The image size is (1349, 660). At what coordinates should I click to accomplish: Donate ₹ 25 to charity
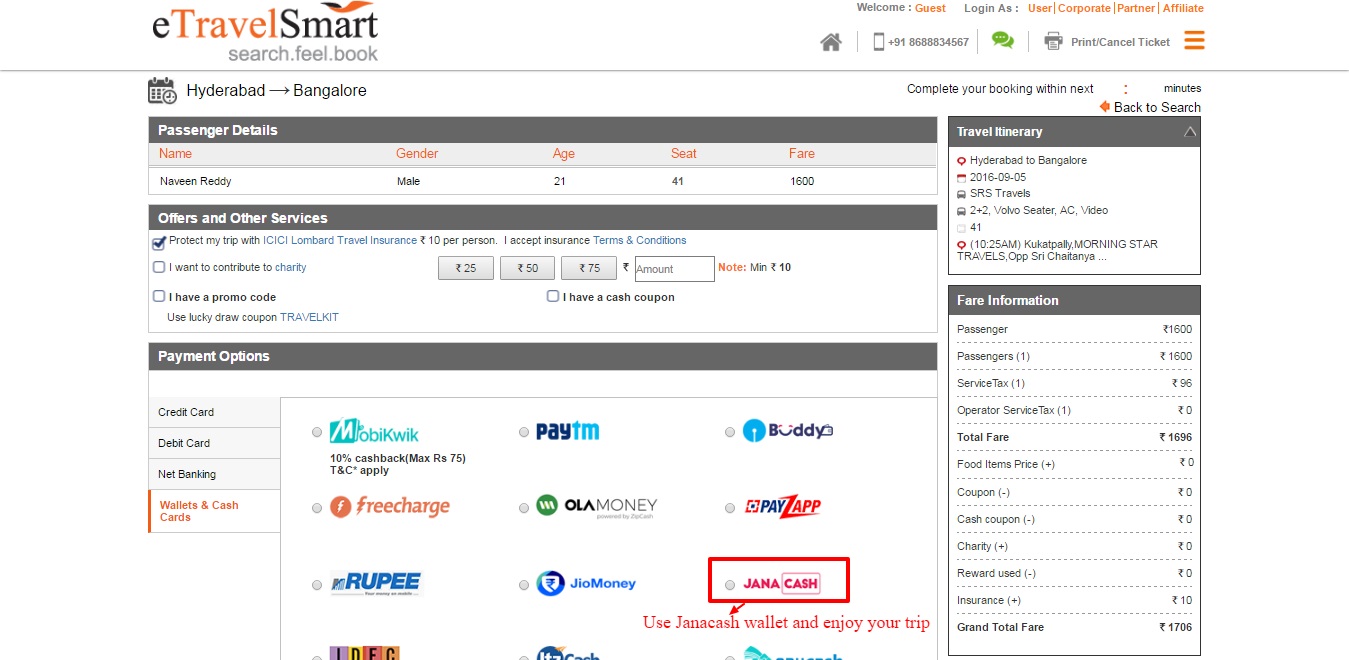click(466, 268)
